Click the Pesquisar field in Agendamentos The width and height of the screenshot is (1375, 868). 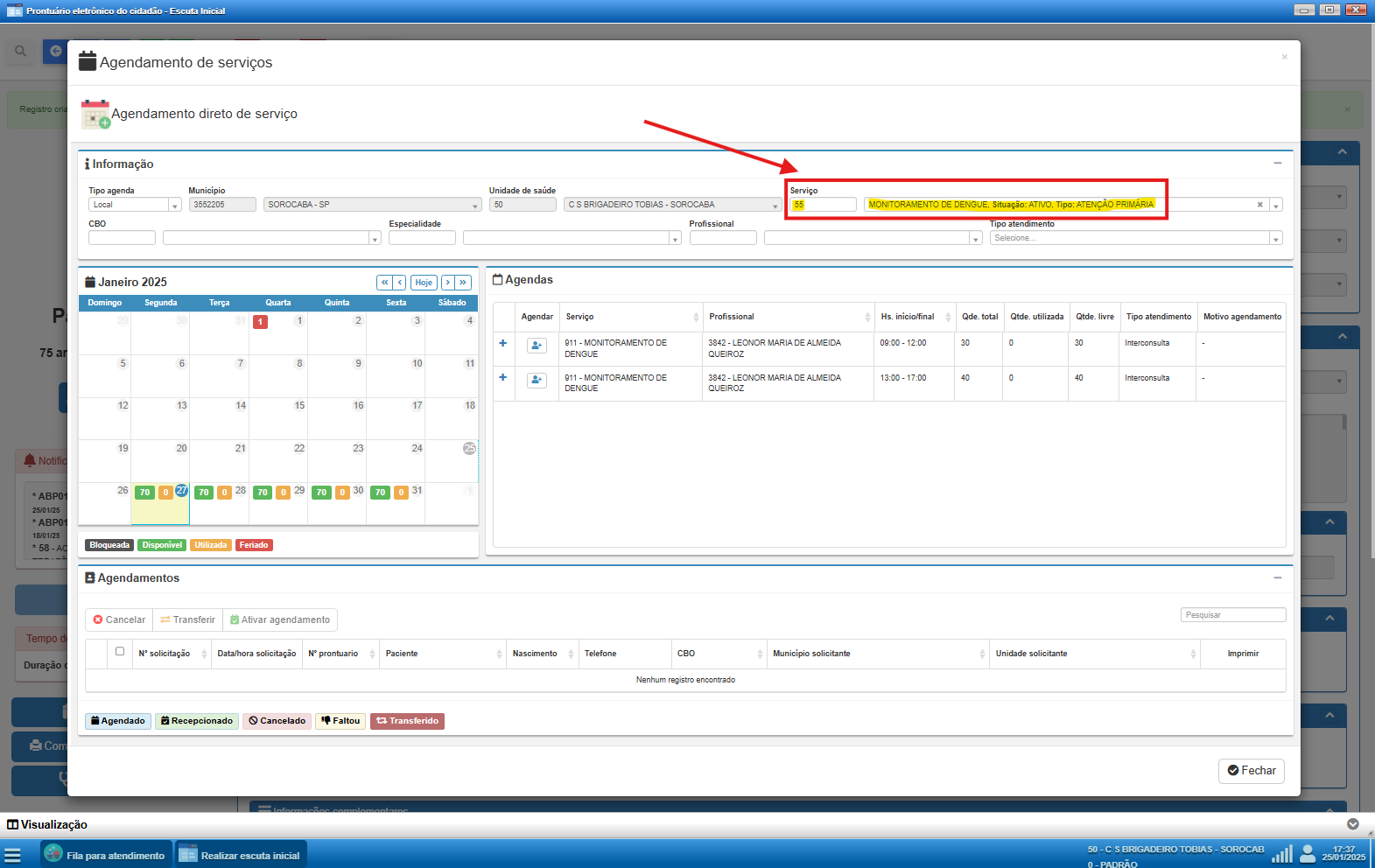point(1232,615)
